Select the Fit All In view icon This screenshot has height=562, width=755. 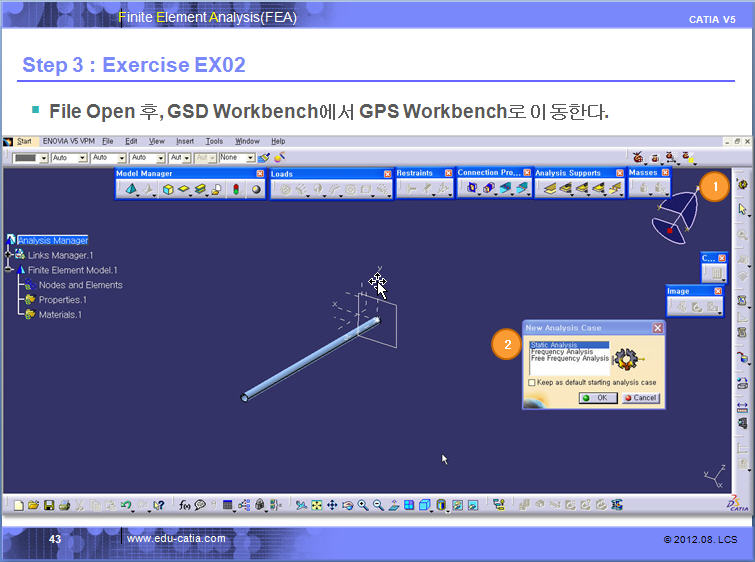click(x=316, y=505)
